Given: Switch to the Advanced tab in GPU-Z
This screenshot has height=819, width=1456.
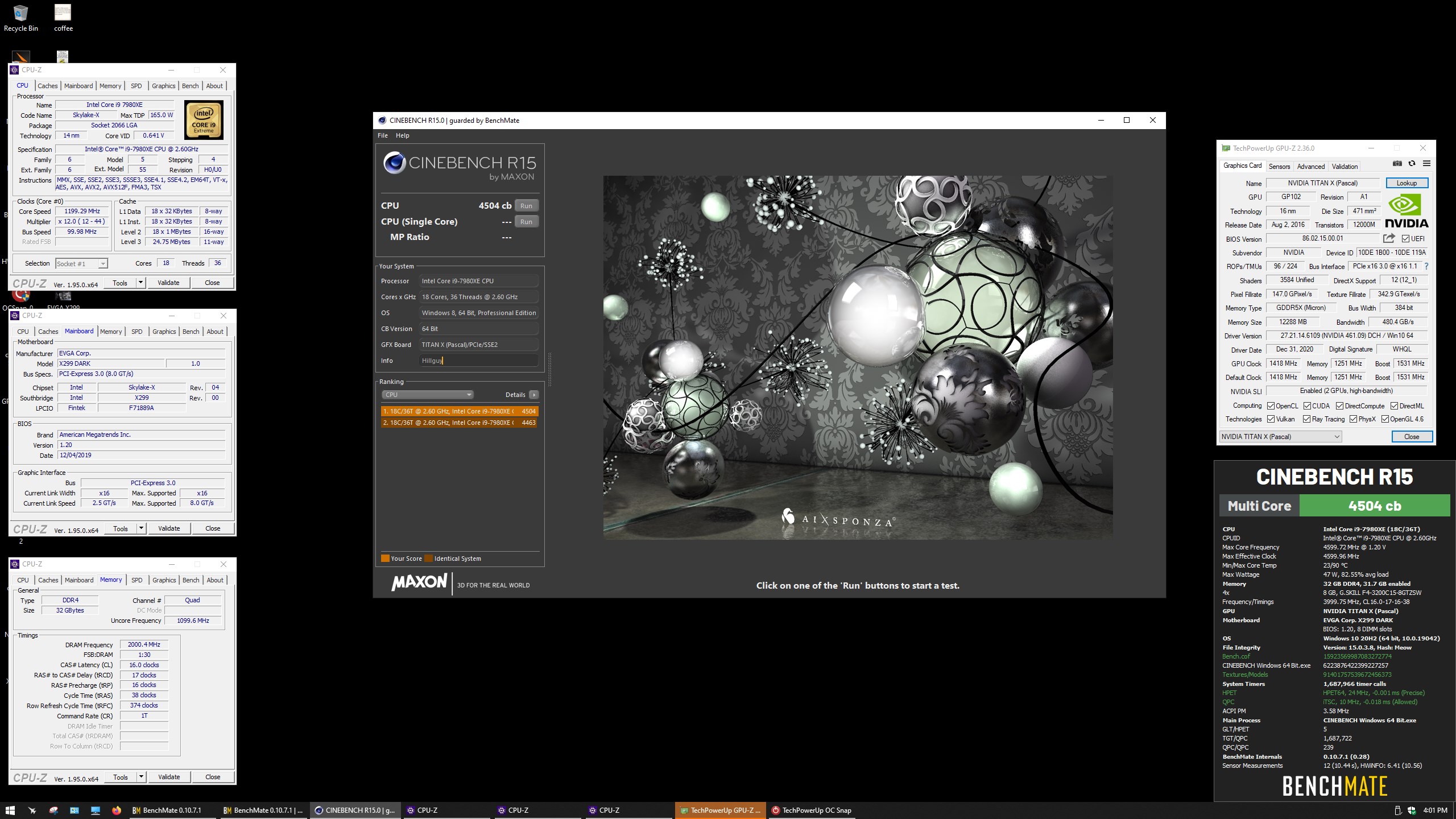Looking at the screenshot, I should coord(1310,167).
